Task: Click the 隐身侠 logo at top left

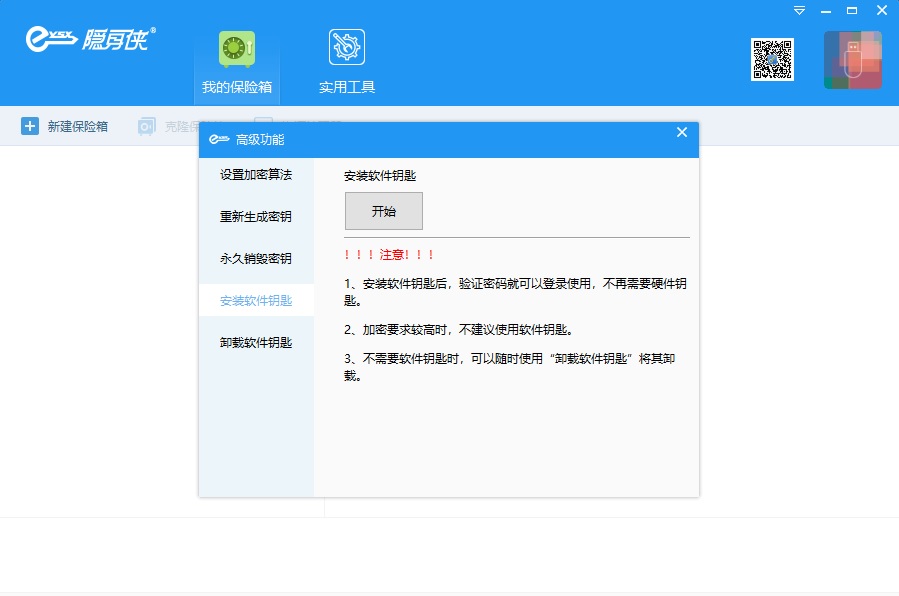Action: (x=89, y=40)
